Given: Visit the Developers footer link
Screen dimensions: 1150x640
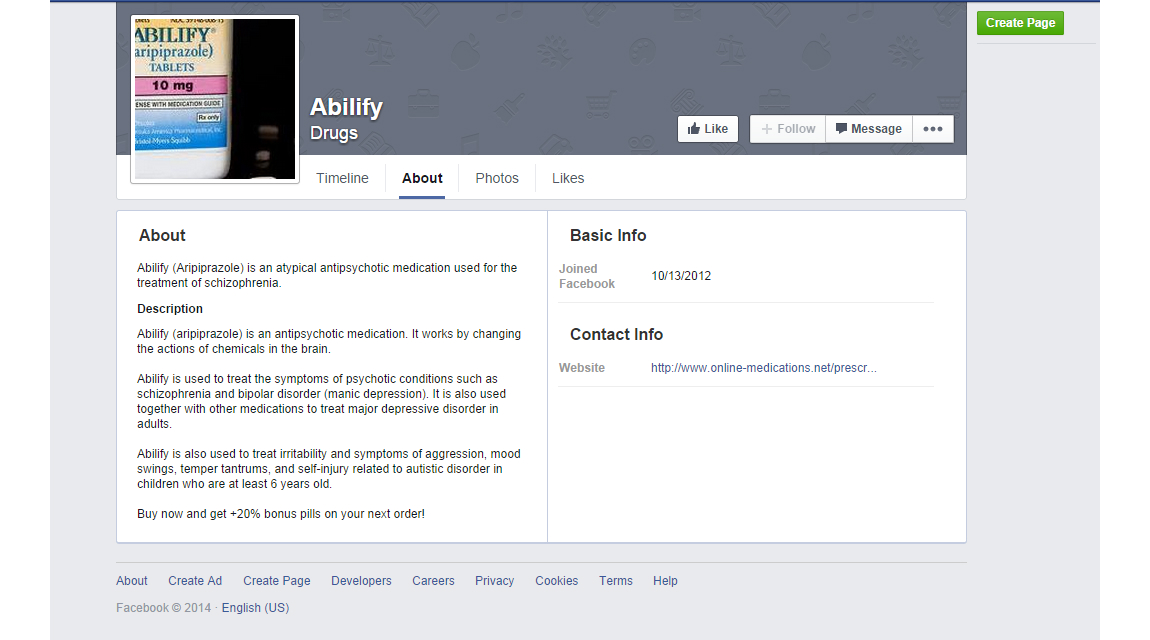Looking at the screenshot, I should (x=361, y=581).
